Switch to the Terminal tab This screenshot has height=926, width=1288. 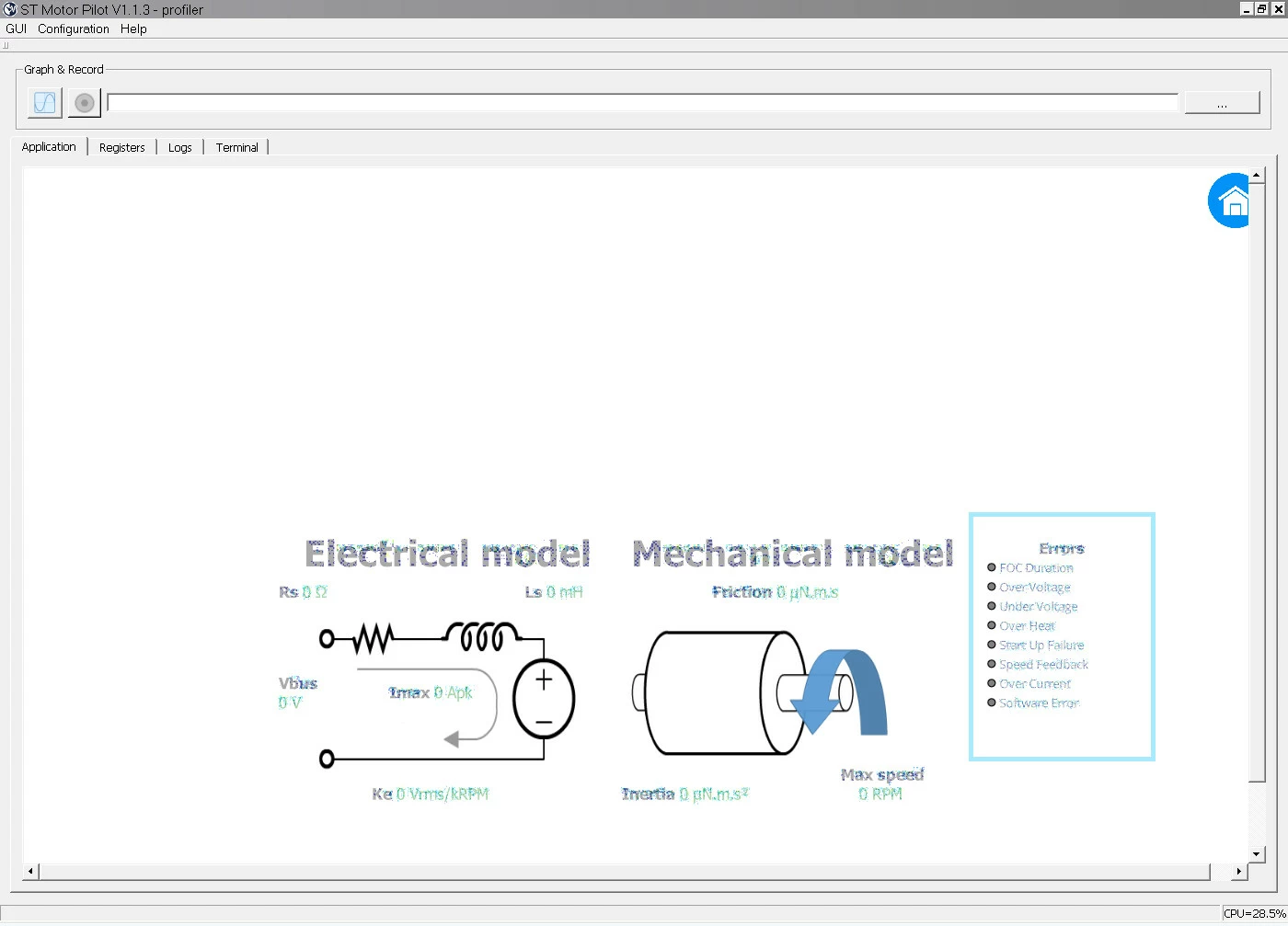(x=236, y=147)
